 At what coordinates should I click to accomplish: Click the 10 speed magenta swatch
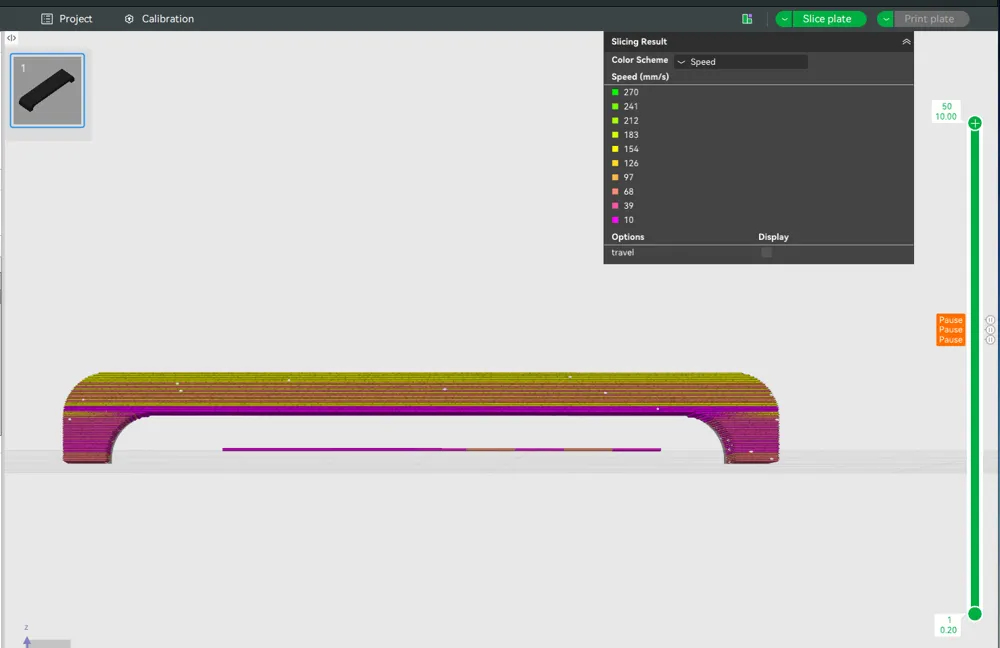point(615,220)
